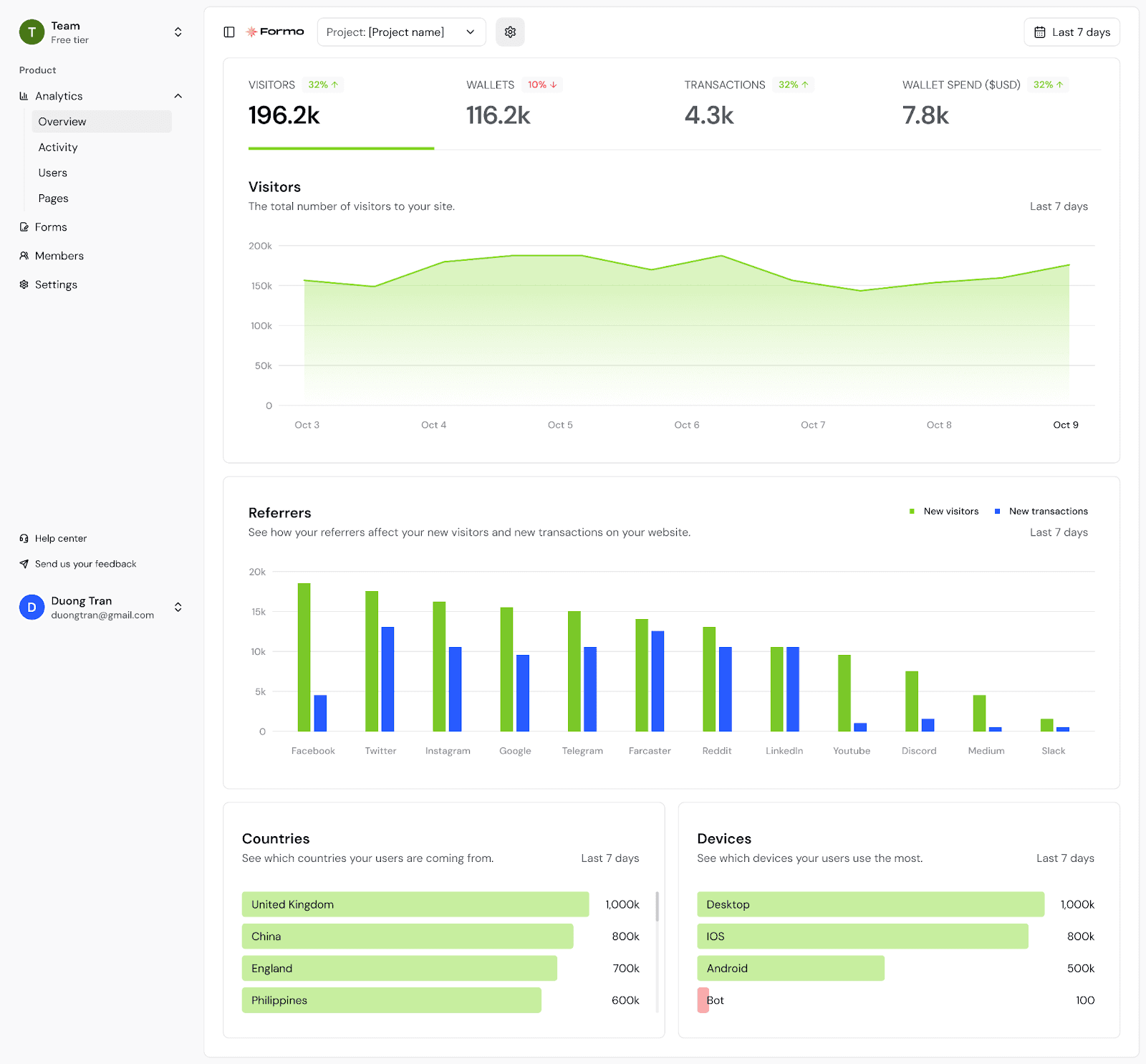Open Settings from the sidebar
The width and height of the screenshot is (1146, 1064).
56,284
